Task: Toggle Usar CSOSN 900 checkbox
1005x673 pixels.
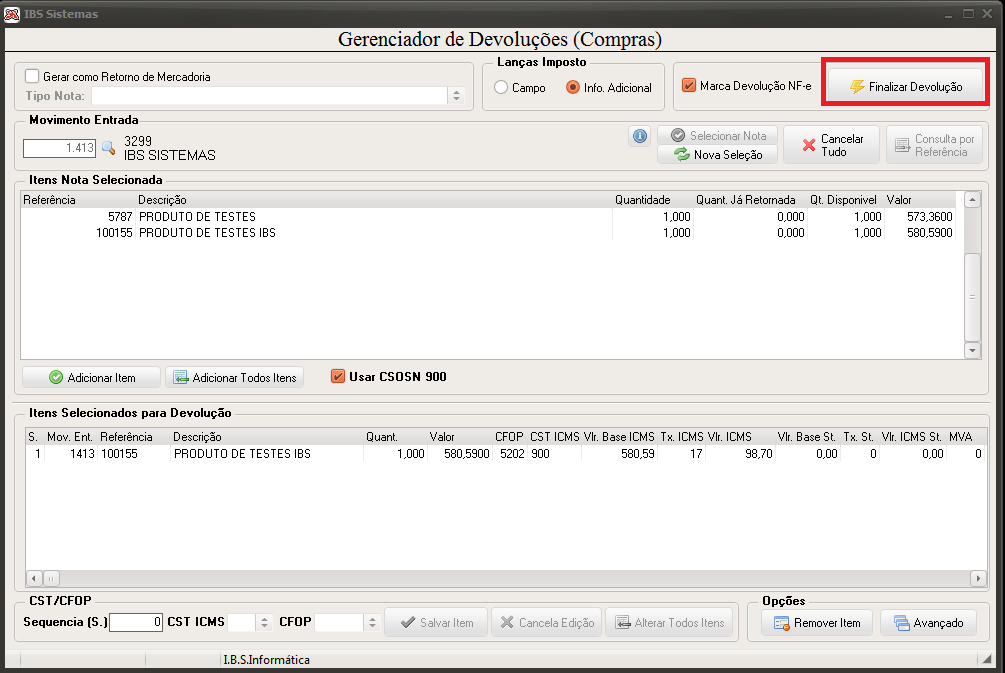Action: click(338, 376)
